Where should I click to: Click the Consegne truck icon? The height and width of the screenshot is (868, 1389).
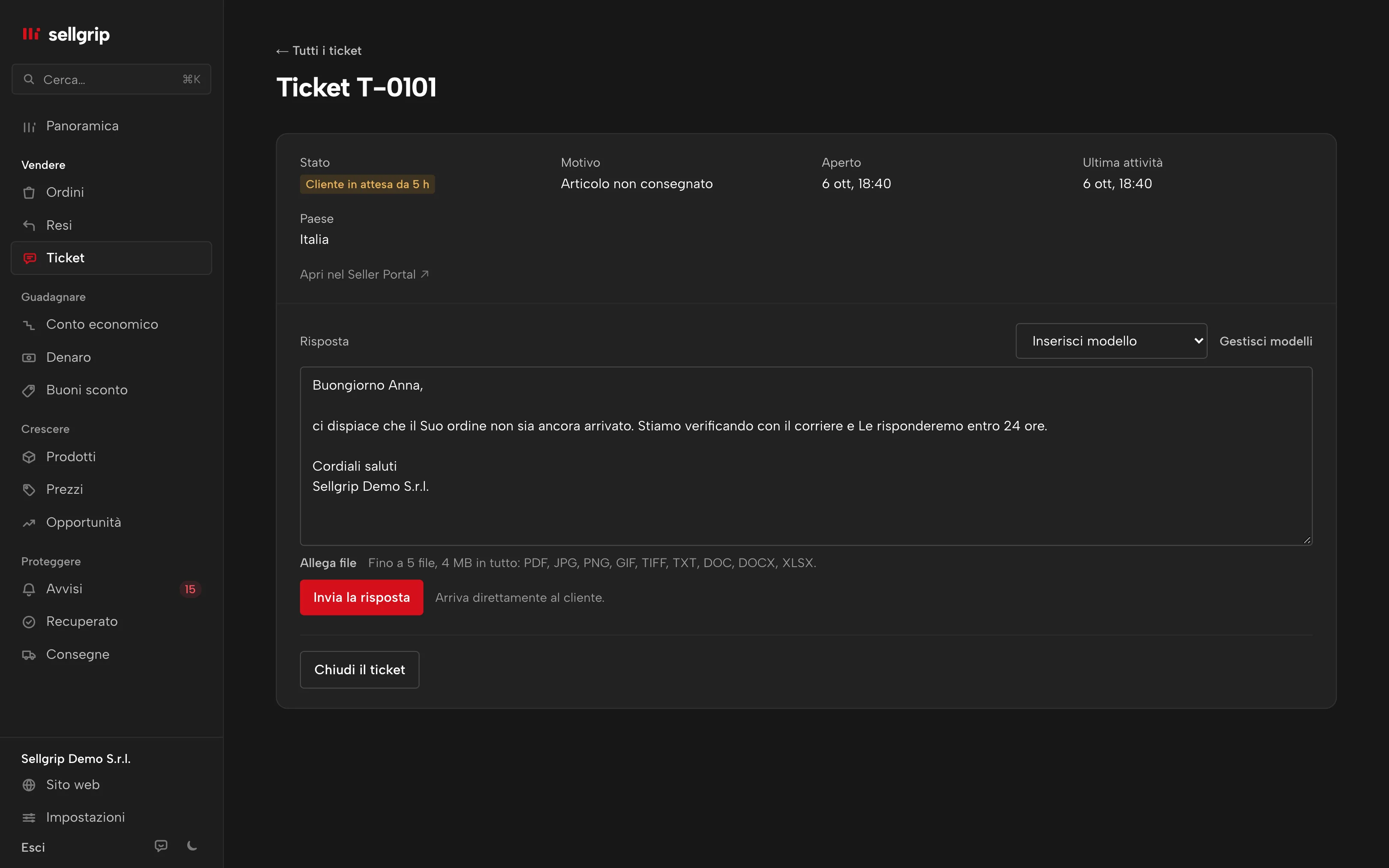(29, 655)
